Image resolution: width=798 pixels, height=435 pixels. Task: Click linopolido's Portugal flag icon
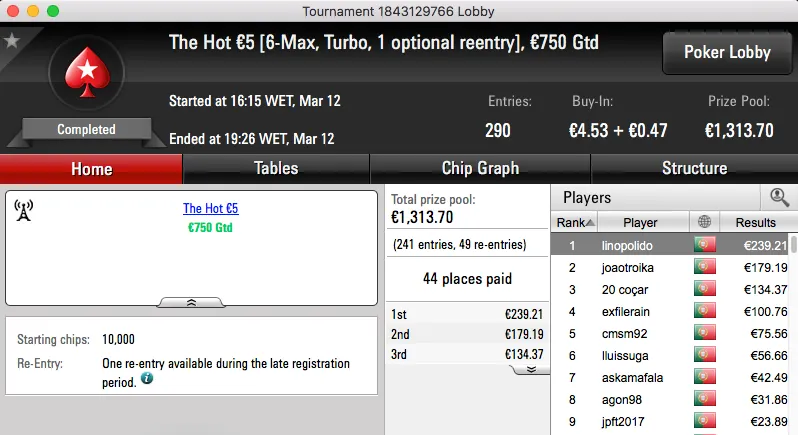(706, 245)
